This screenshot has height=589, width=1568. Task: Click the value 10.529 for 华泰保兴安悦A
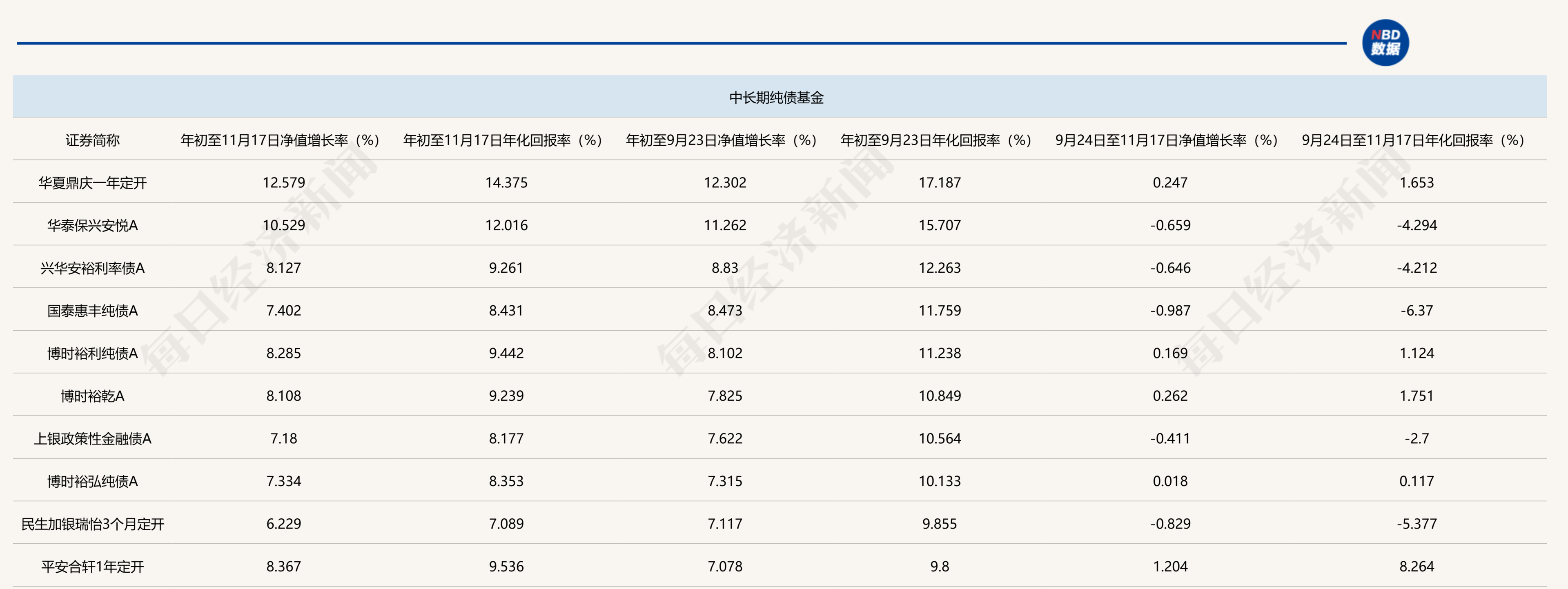click(284, 225)
